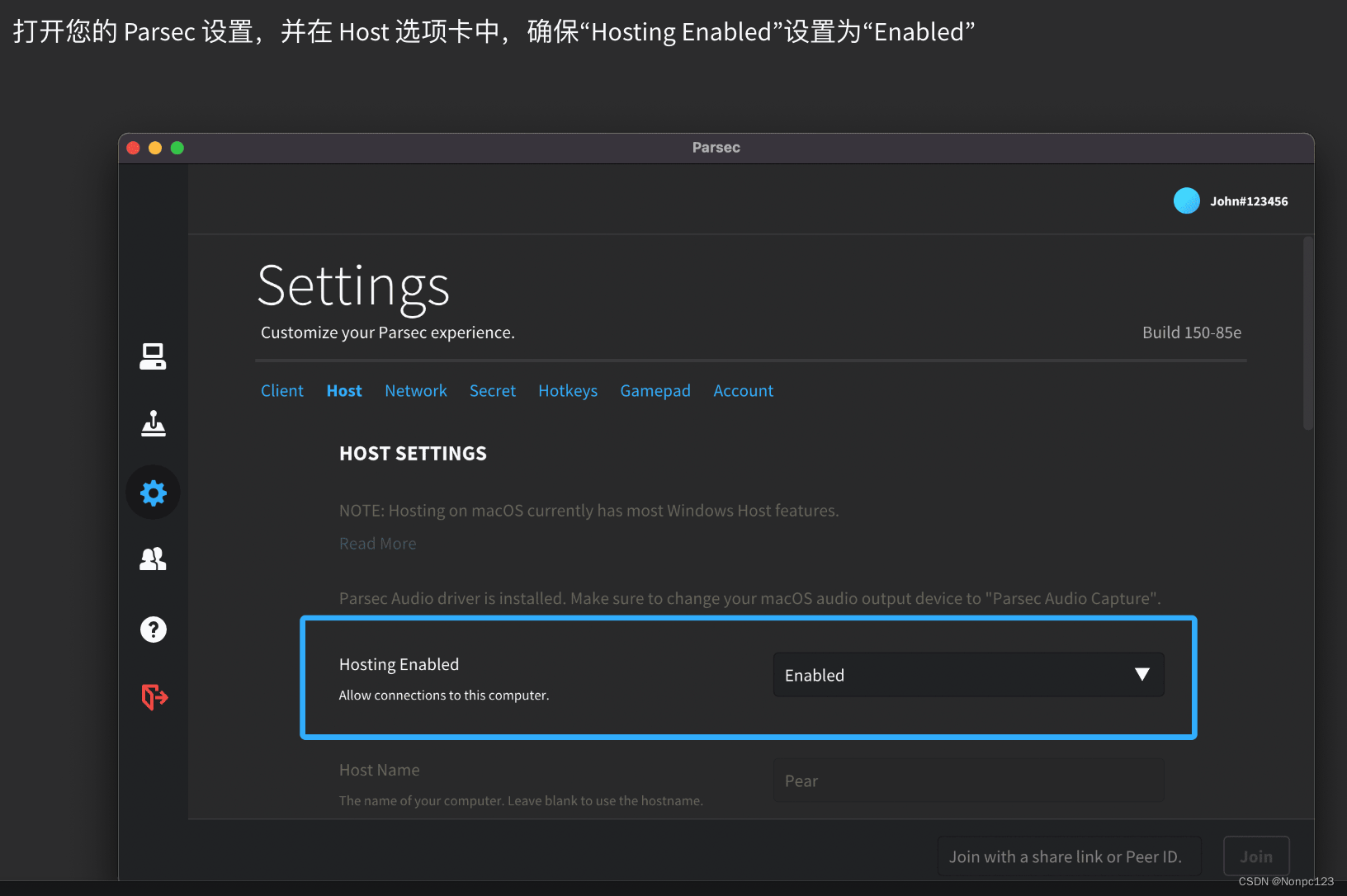Open the Hosting Enabled dropdown
This screenshot has height=896, width=1347.
click(x=968, y=675)
